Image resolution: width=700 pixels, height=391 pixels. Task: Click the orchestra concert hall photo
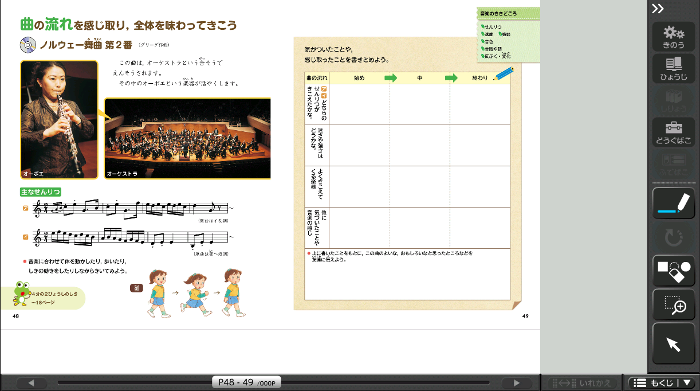point(188,138)
